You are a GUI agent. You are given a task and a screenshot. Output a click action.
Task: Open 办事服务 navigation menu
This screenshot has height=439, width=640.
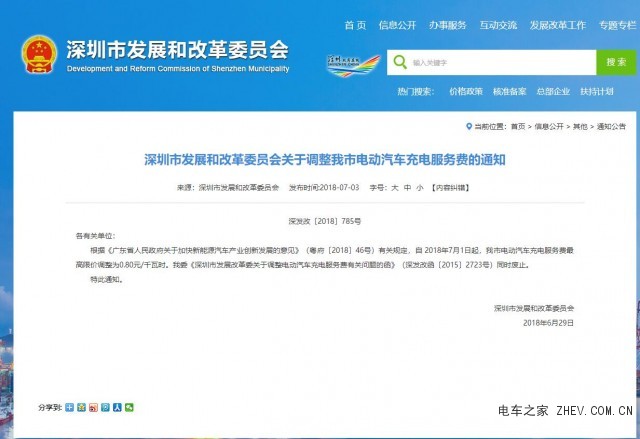pos(448,25)
